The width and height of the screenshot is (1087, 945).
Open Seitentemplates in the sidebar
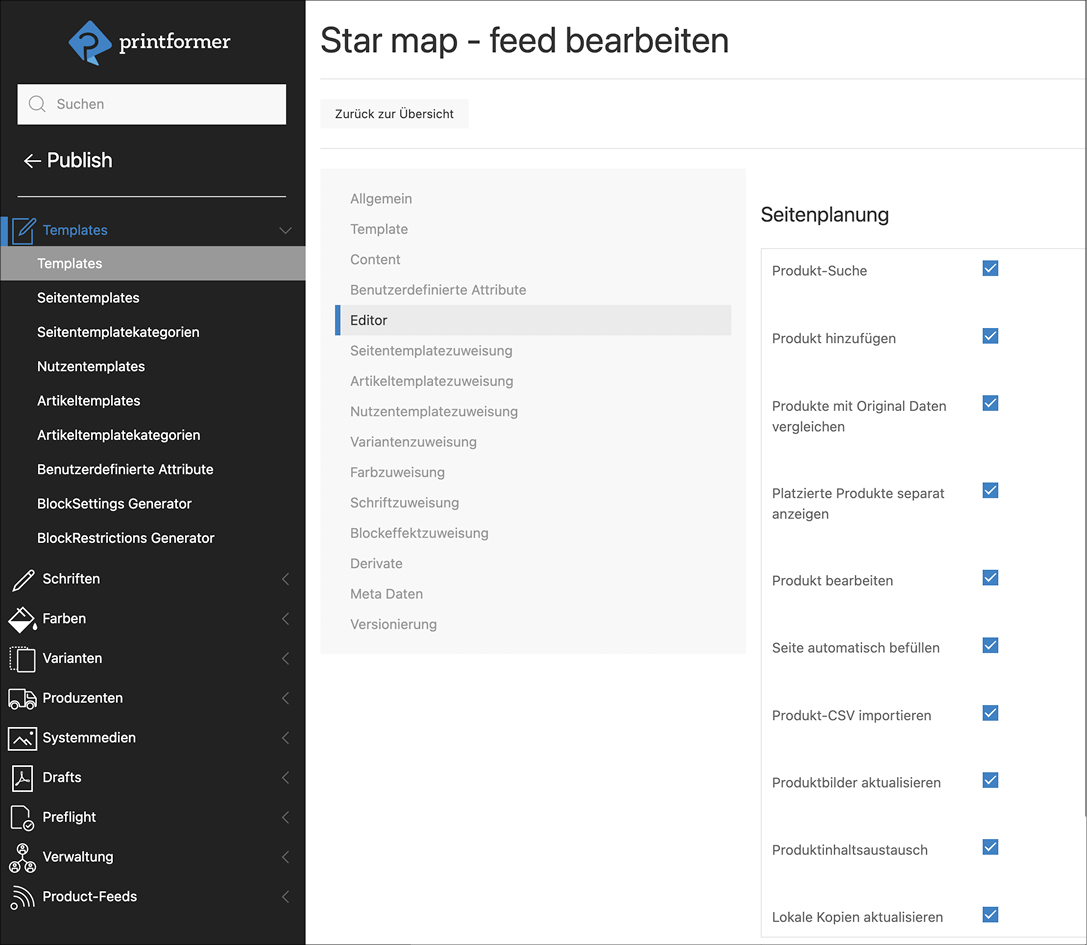pos(88,298)
